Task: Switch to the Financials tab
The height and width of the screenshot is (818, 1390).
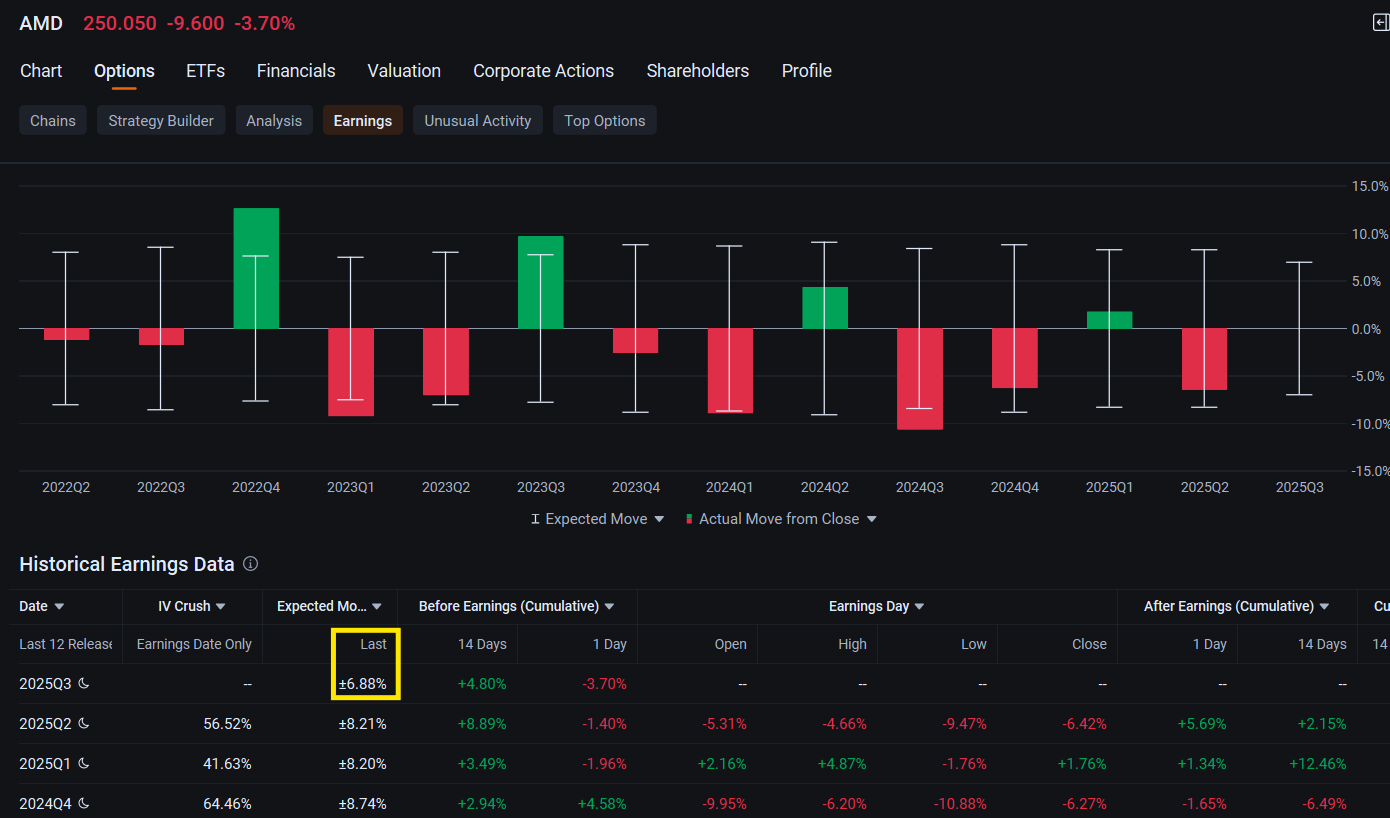Action: click(x=296, y=71)
